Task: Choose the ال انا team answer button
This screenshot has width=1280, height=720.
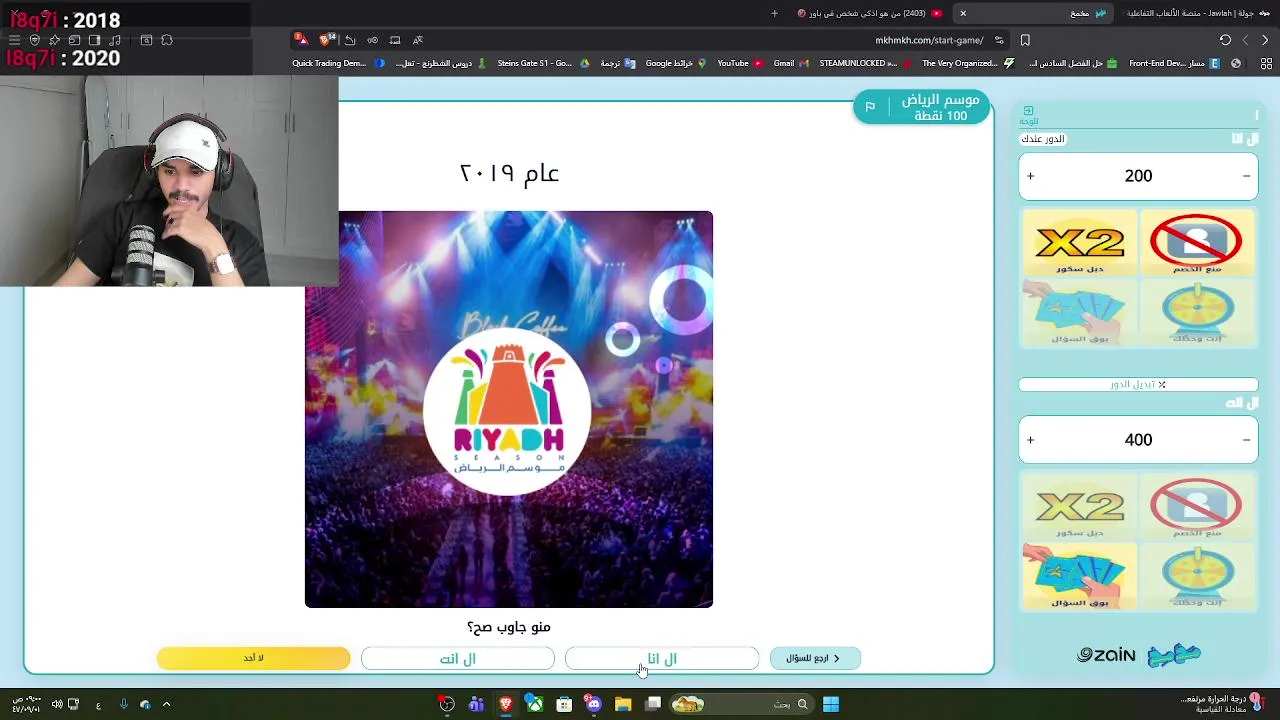Action: pyautogui.click(x=662, y=658)
